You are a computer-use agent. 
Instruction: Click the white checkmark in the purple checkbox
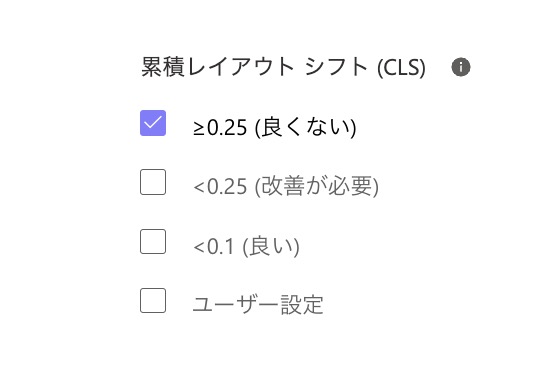(153, 123)
